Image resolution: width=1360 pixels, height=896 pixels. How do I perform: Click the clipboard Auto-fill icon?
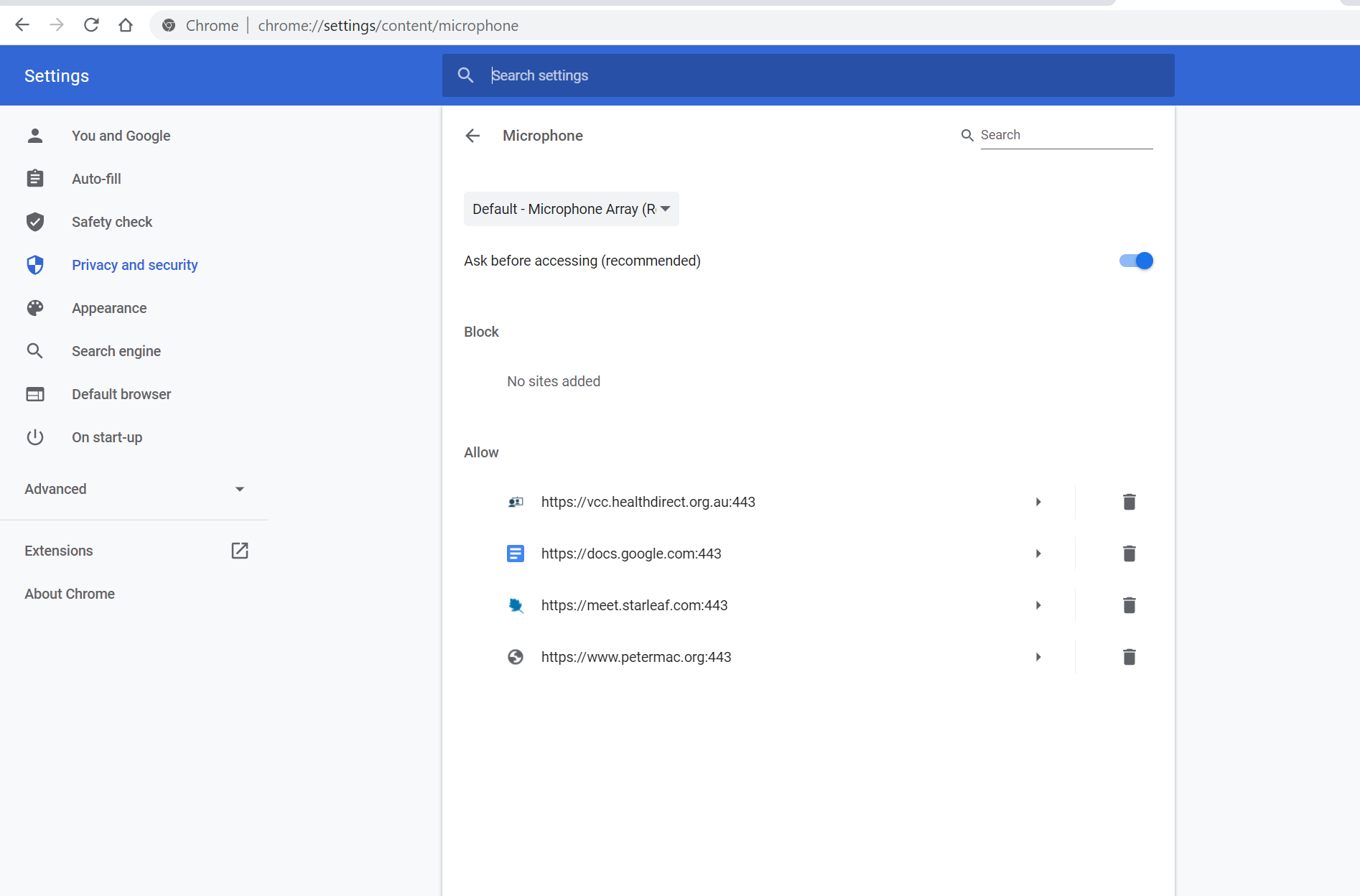pos(35,179)
